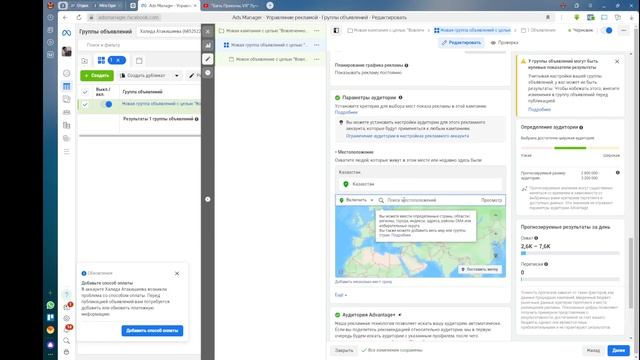Open the account selector Халида Атакишиева

pyautogui.click(x=169, y=31)
